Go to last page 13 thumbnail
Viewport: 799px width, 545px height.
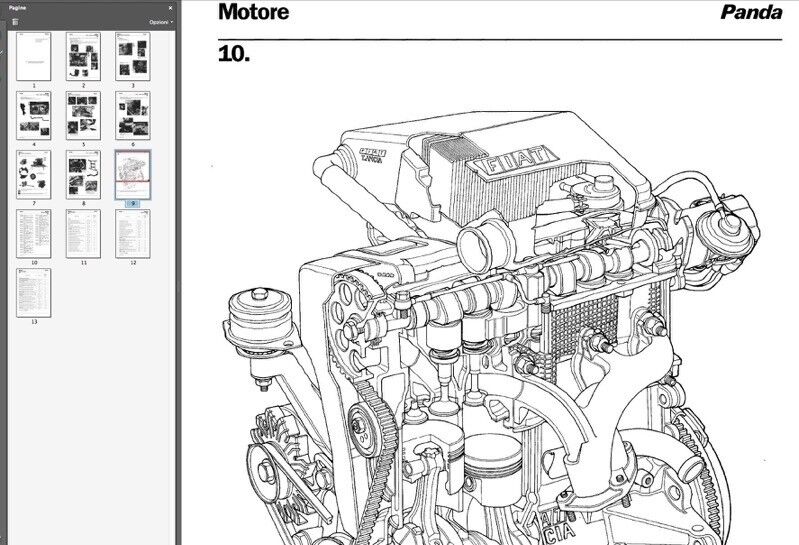tap(34, 292)
